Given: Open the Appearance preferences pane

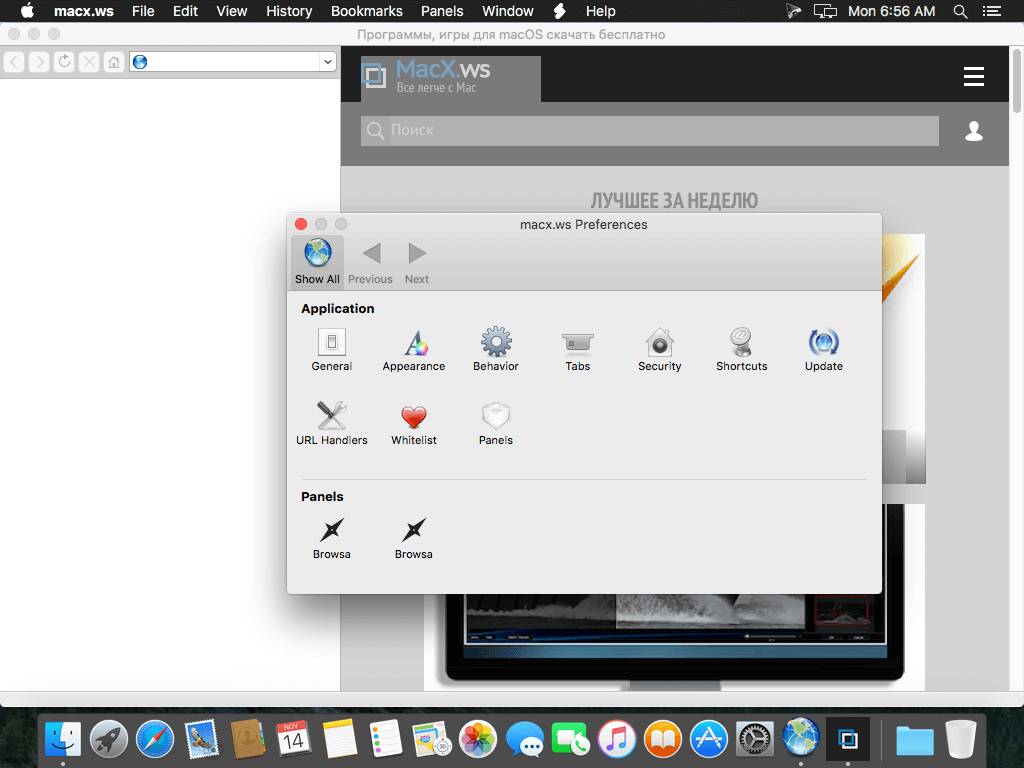Looking at the screenshot, I should pos(413,349).
